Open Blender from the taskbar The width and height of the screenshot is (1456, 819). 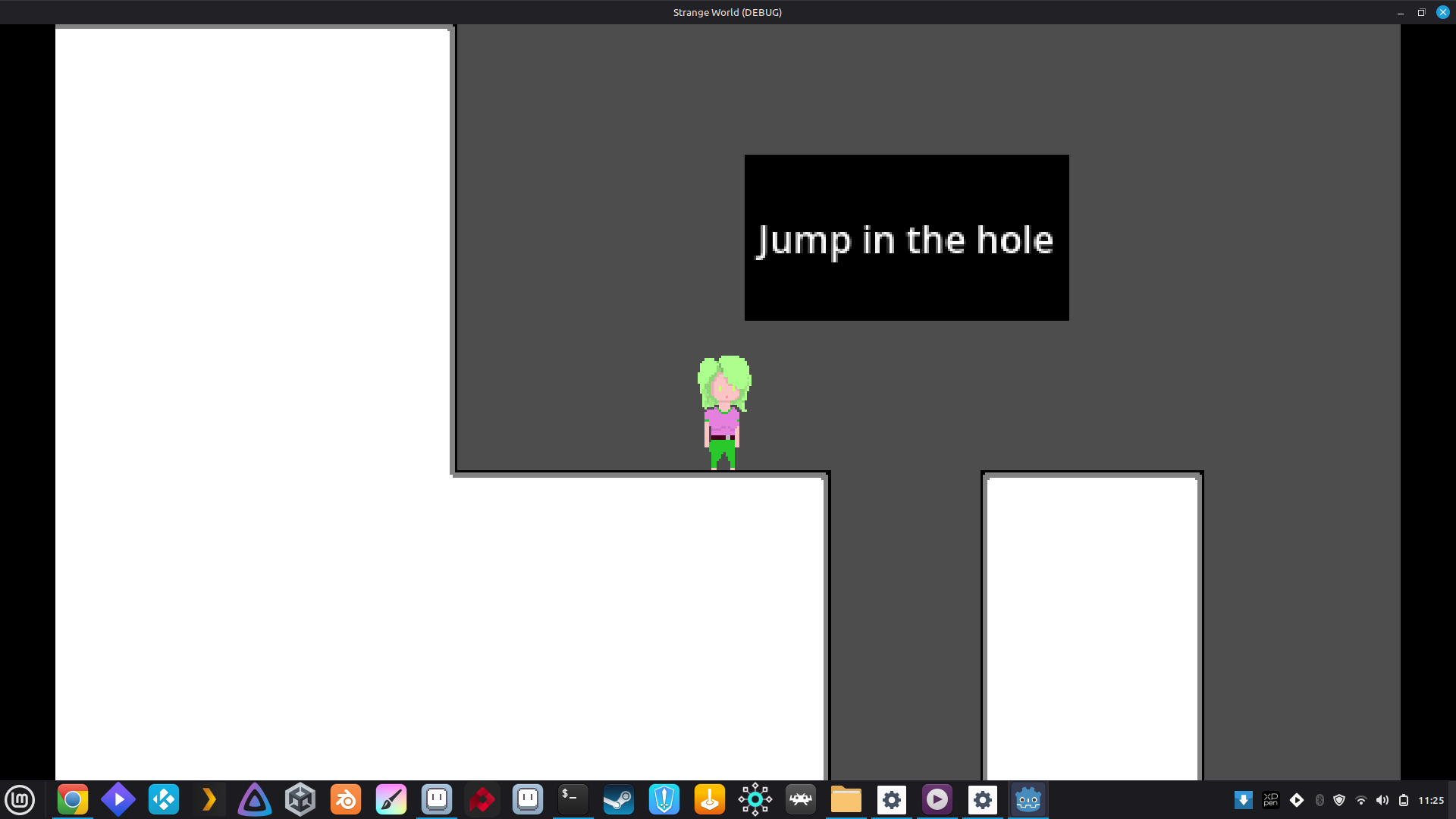[x=346, y=799]
